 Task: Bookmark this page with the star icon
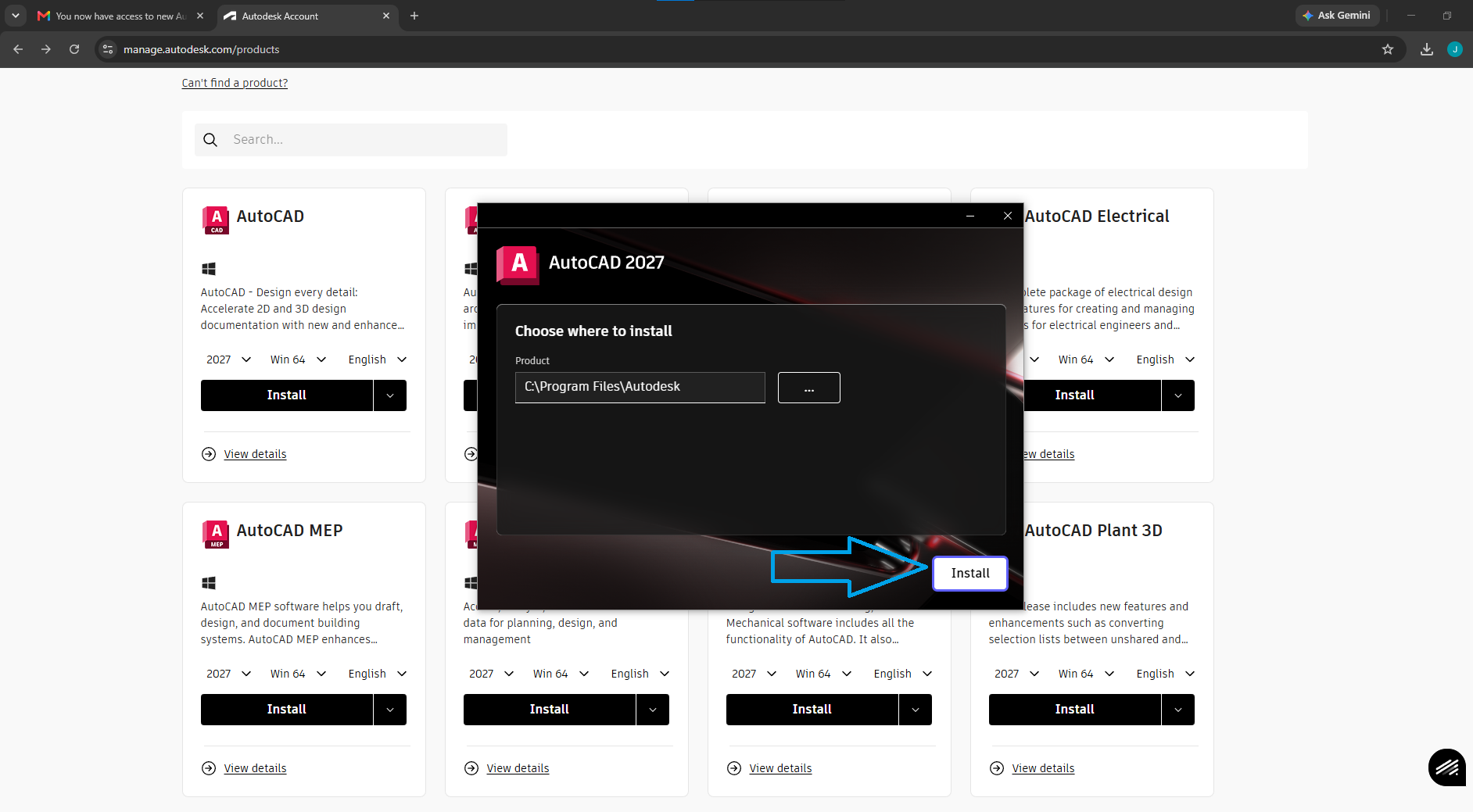tap(1388, 49)
